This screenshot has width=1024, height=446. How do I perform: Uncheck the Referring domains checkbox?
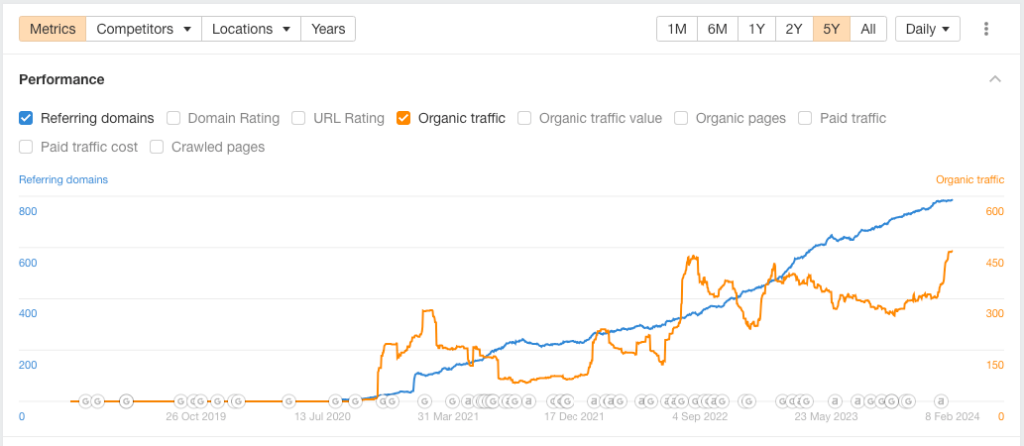pyautogui.click(x=27, y=118)
